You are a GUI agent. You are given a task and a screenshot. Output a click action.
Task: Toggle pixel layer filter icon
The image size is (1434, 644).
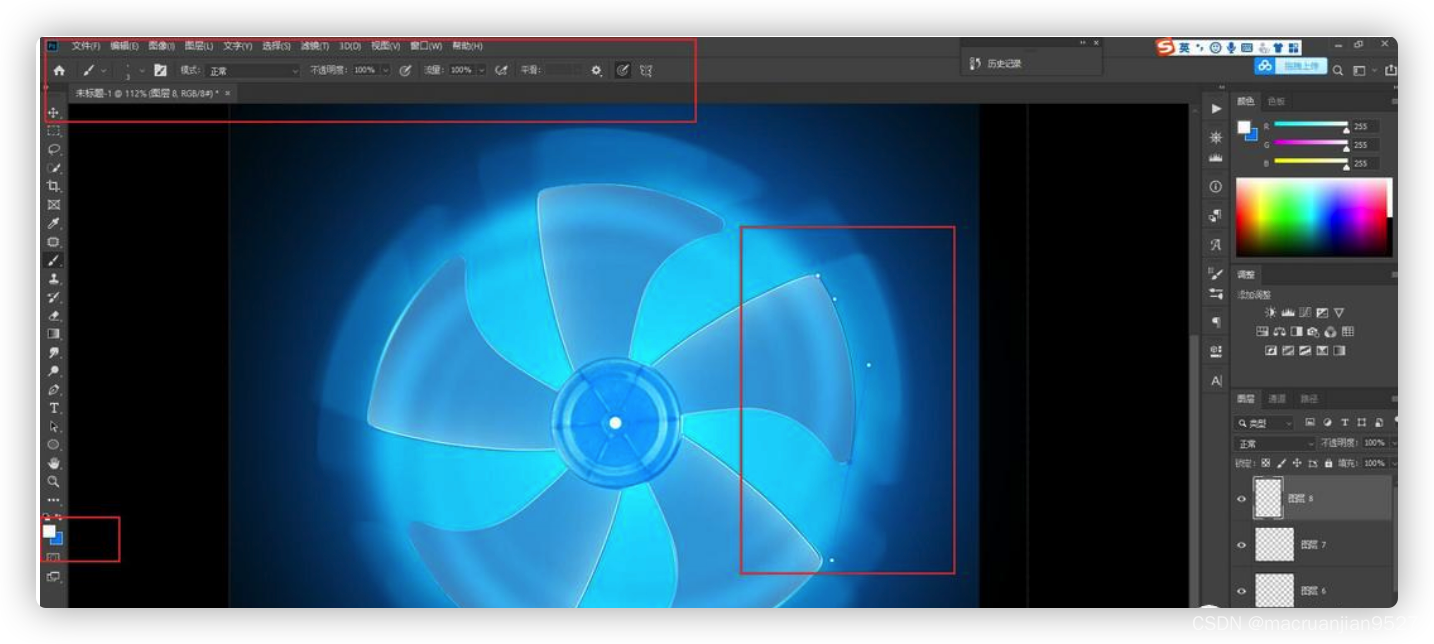point(1310,423)
